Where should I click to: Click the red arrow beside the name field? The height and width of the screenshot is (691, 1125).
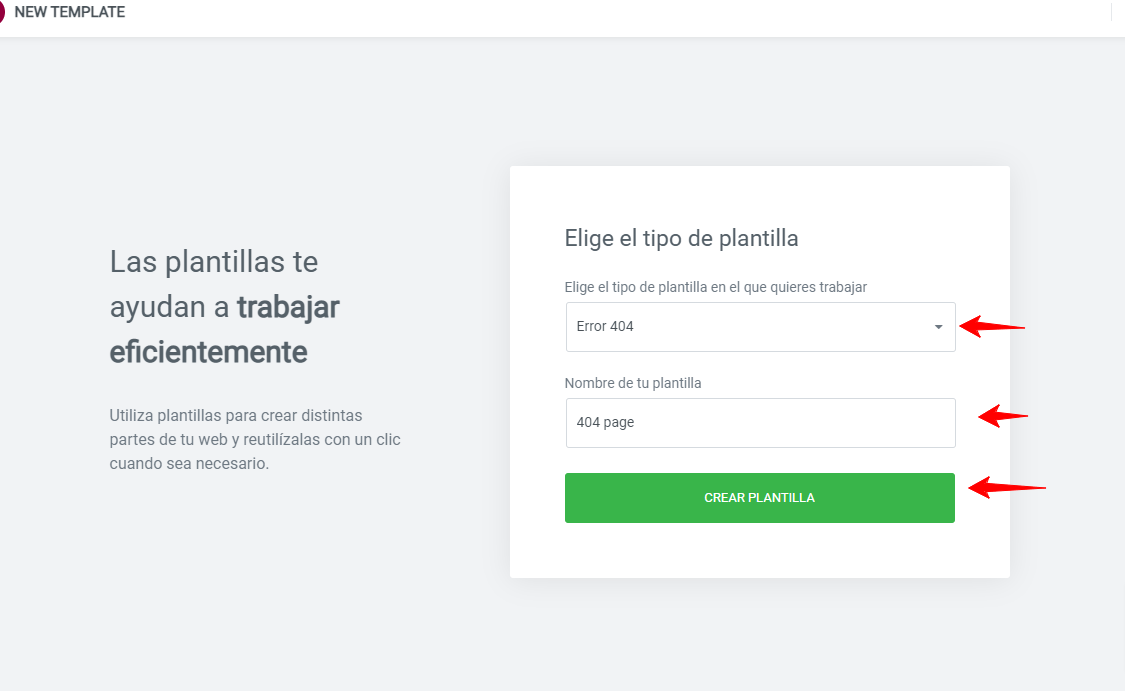1003,415
